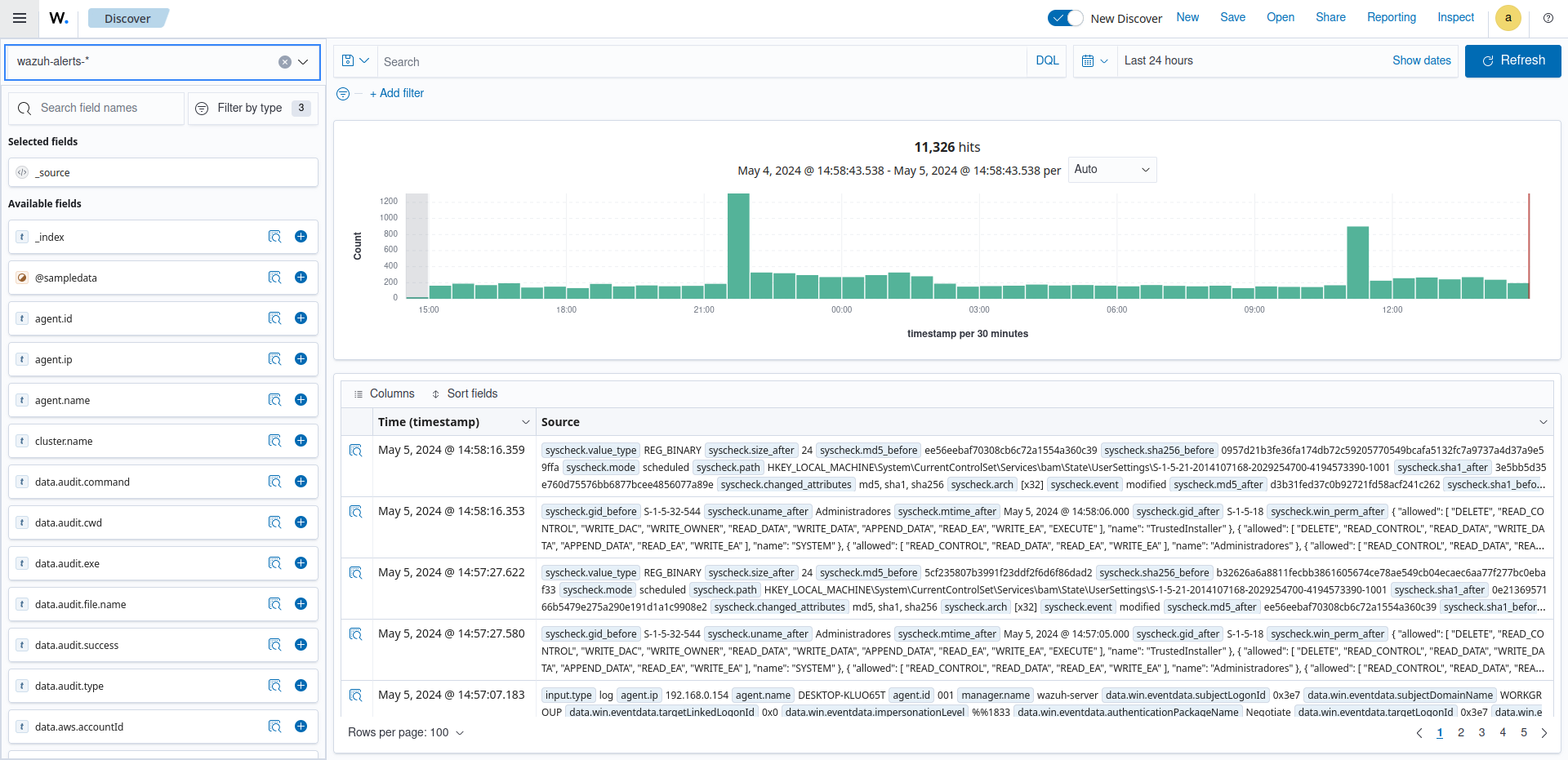Expand the index pattern selector chevron
The width and height of the screenshot is (1568, 760).
tap(303, 62)
